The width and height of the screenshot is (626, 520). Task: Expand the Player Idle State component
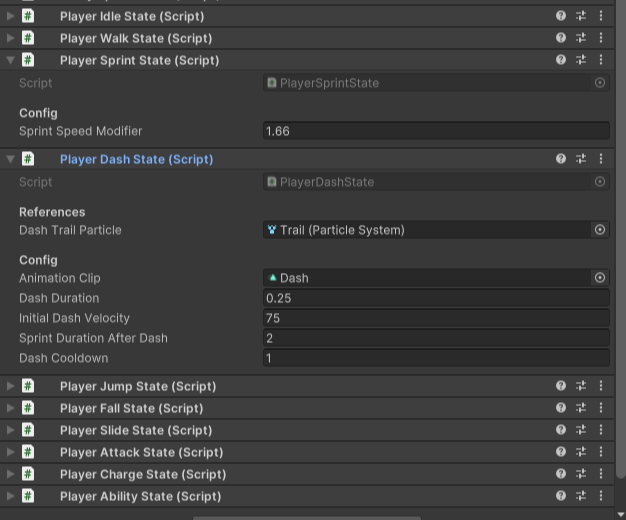tap(10, 16)
